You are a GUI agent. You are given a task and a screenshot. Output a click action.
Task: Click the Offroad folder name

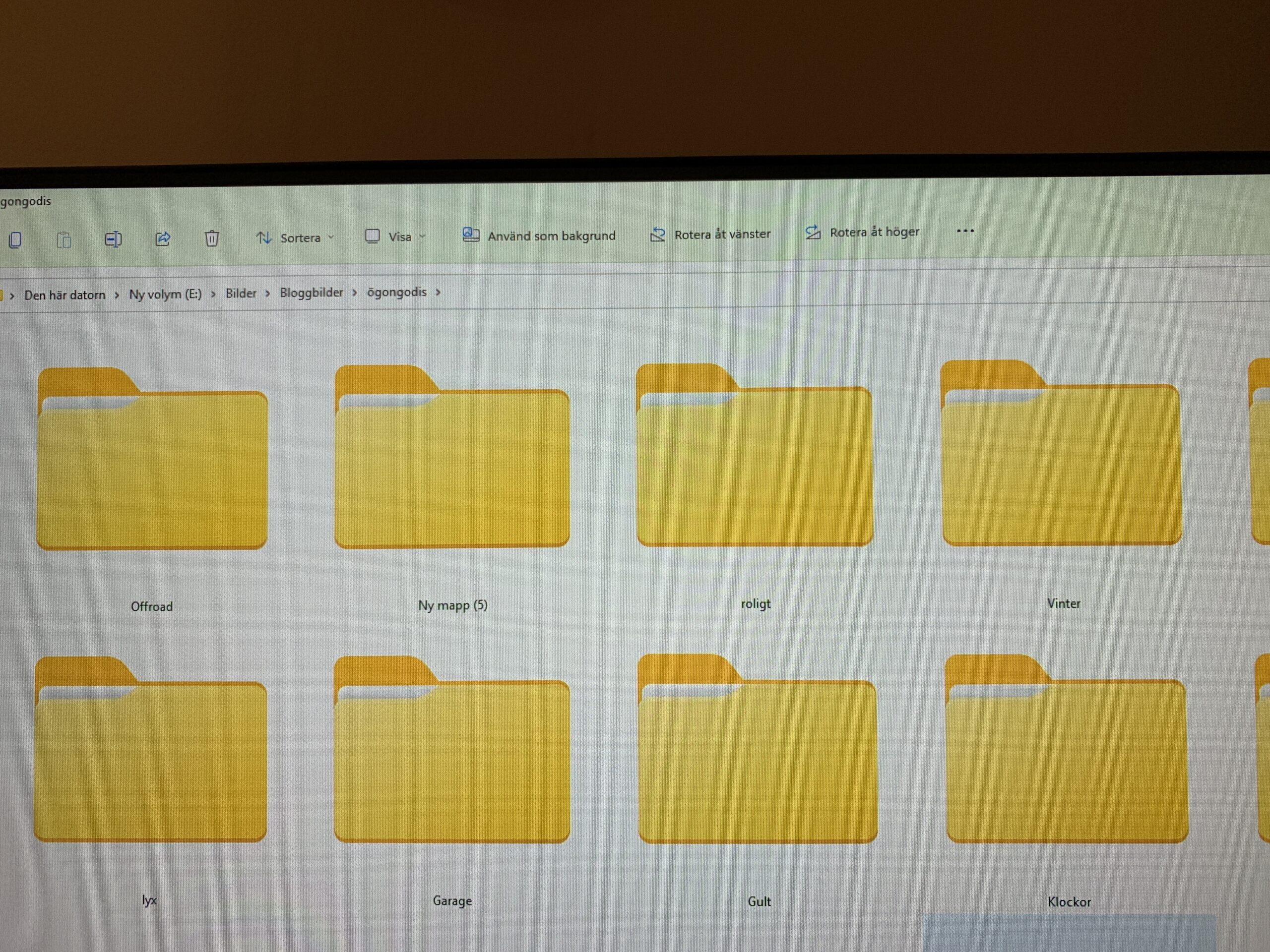[152, 606]
